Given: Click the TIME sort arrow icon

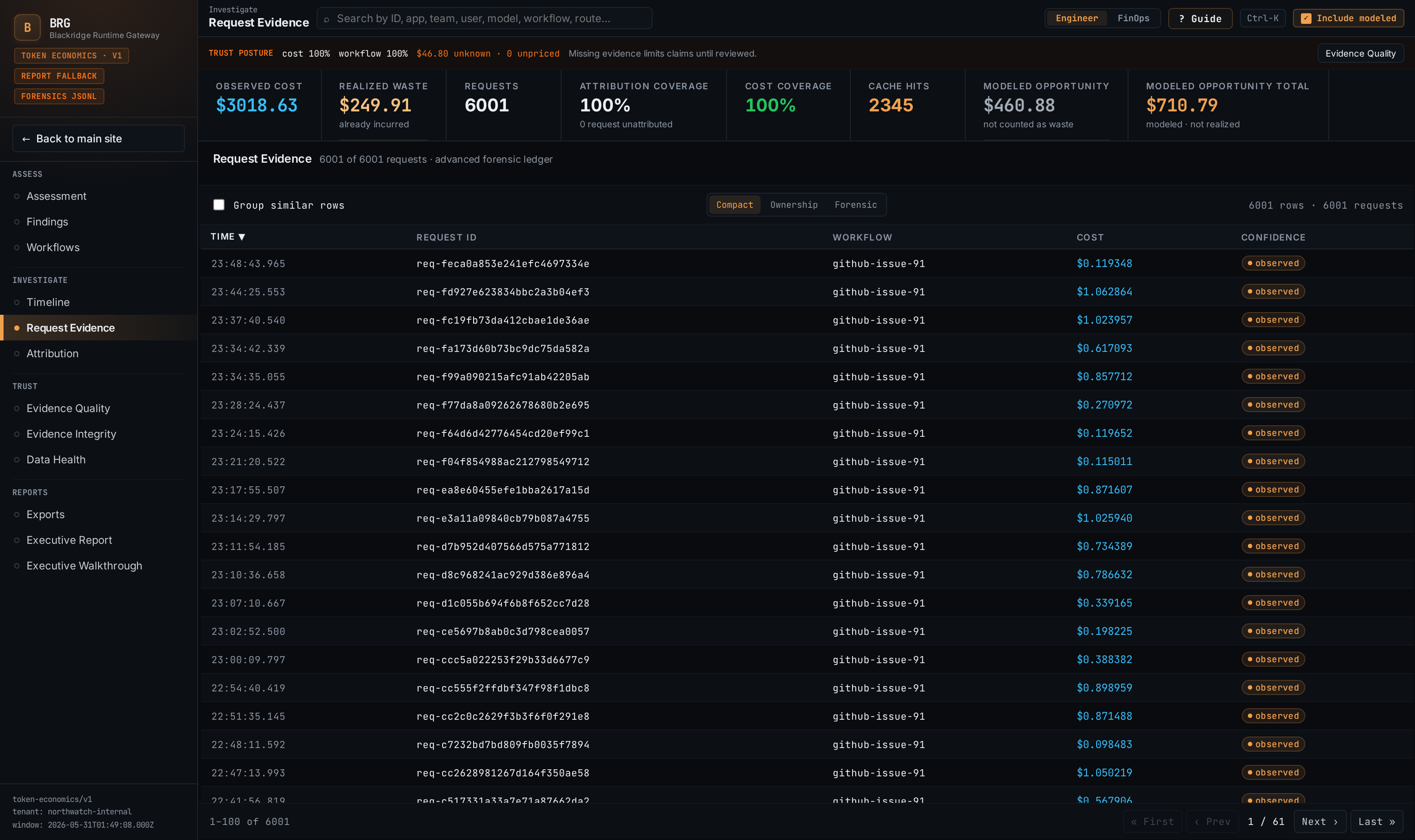Looking at the screenshot, I should (x=242, y=237).
